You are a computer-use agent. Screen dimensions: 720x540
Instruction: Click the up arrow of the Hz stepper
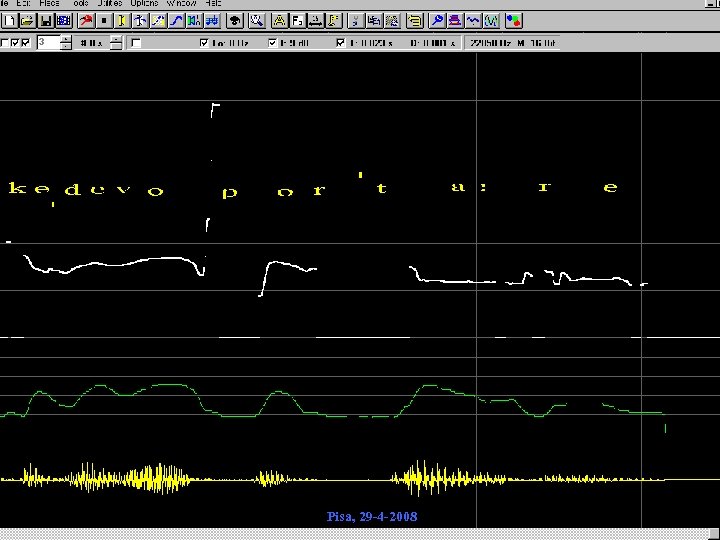pyautogui.click(x=117, y=39)
